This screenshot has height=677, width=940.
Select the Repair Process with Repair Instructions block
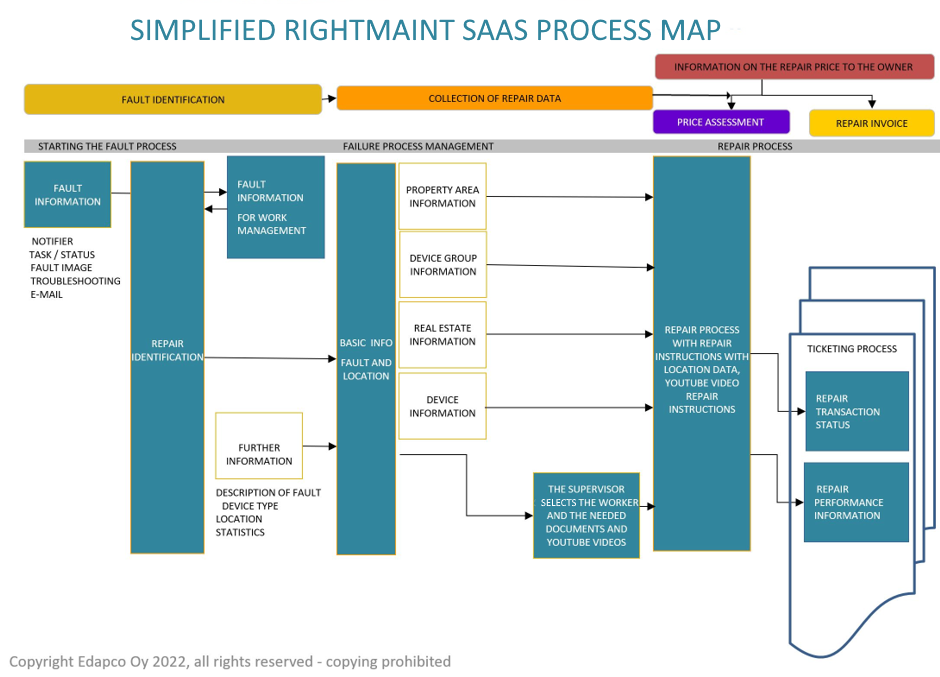tap(702, 354)
